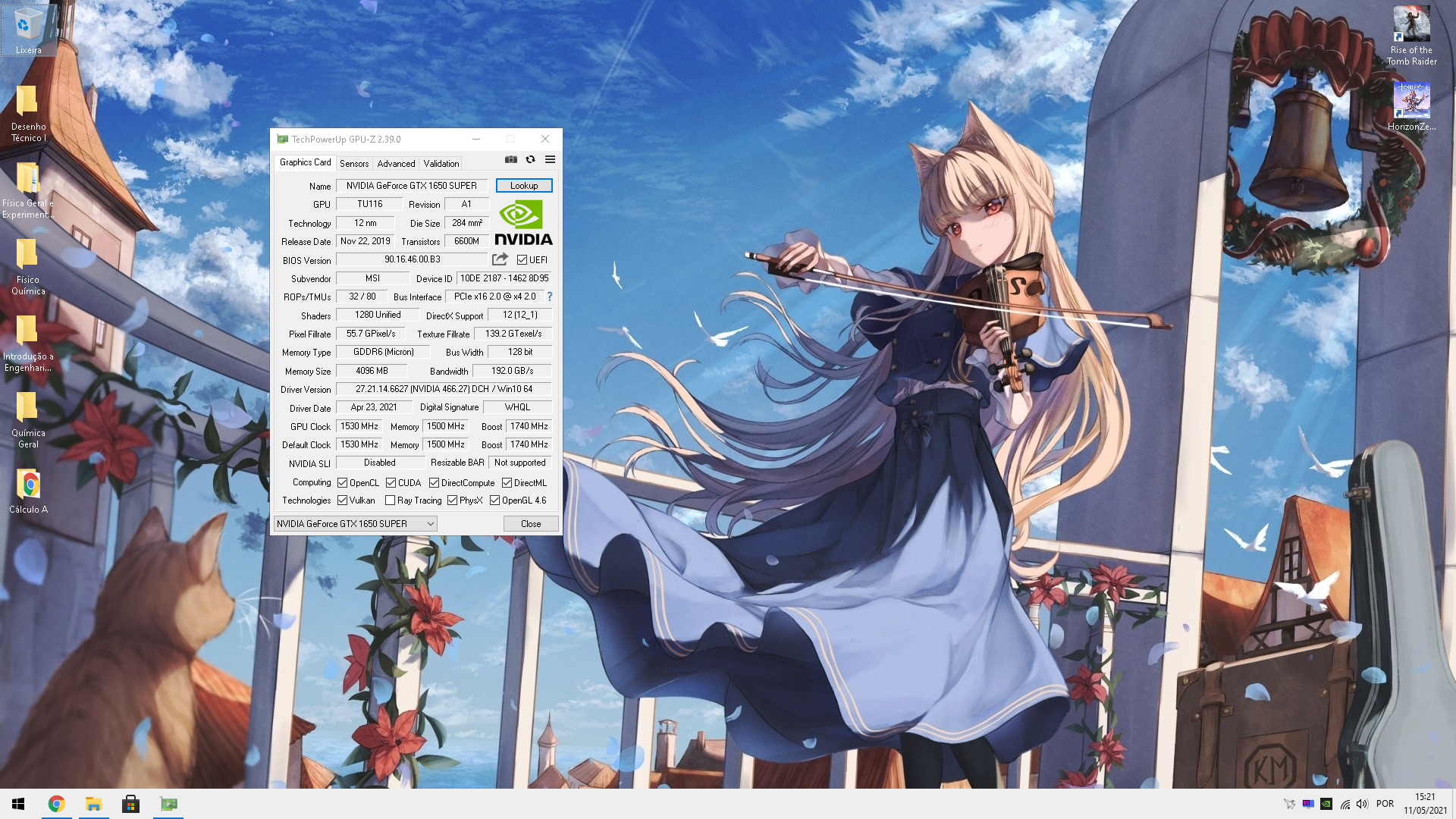The height and width of the screenshot is (819, 1456).
Task: Toggle the DirectML checkbox
Action: [507, 482]
